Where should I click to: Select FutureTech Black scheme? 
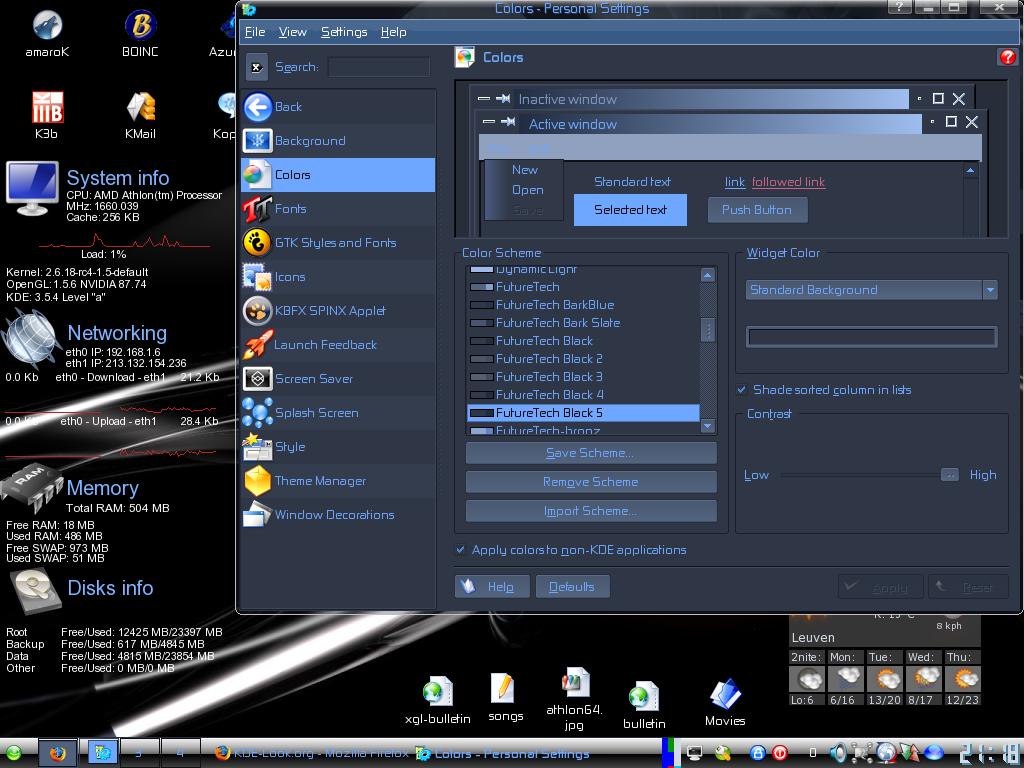coord(584,340)
